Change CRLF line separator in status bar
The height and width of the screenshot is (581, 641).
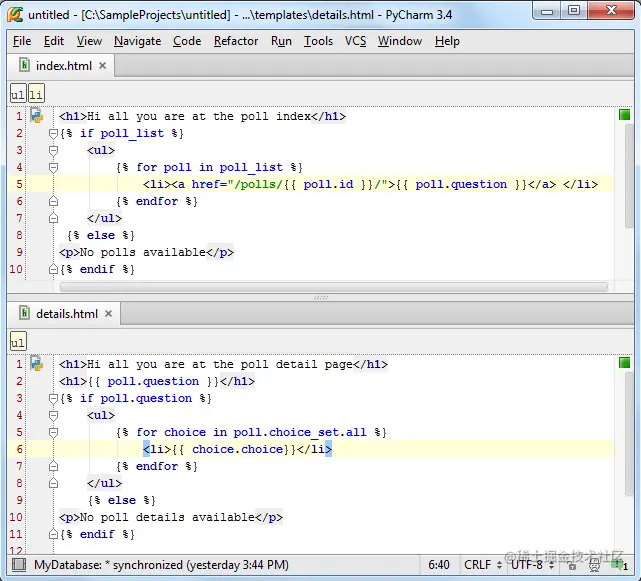point(483,565)
